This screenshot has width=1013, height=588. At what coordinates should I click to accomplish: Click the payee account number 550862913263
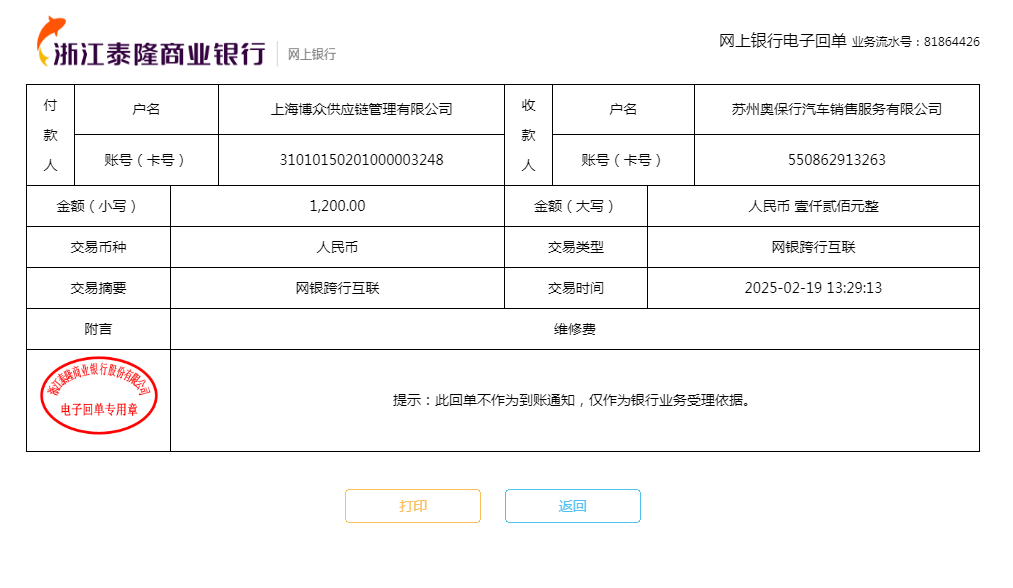[x=836, y=160]
